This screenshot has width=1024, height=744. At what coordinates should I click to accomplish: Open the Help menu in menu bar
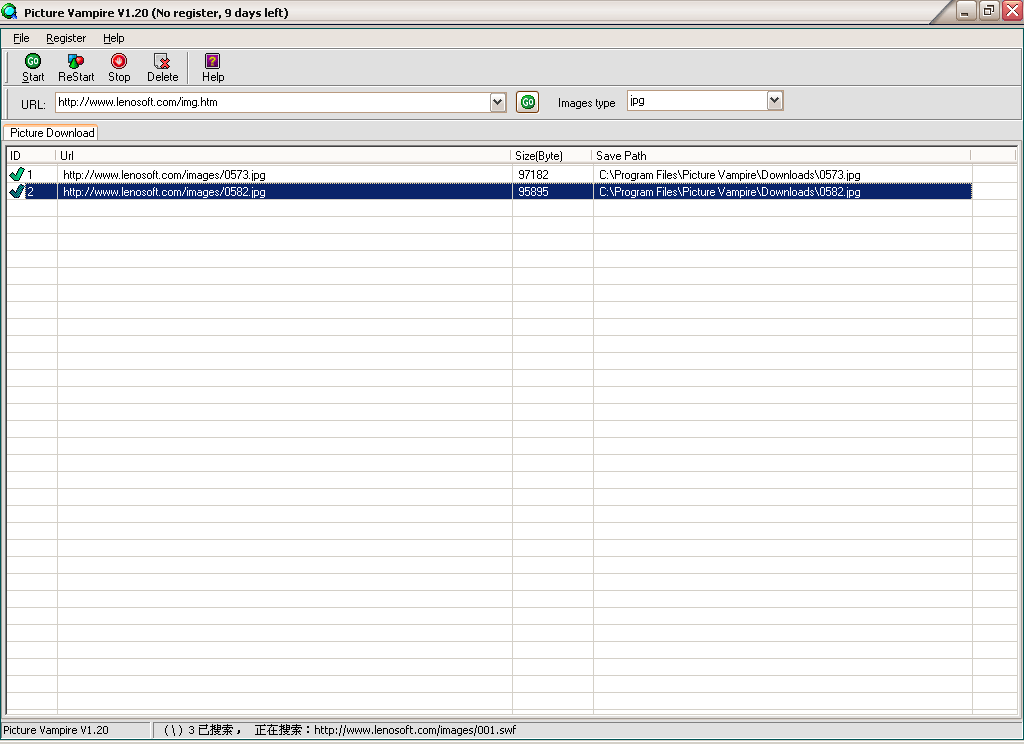pos(114,38)
